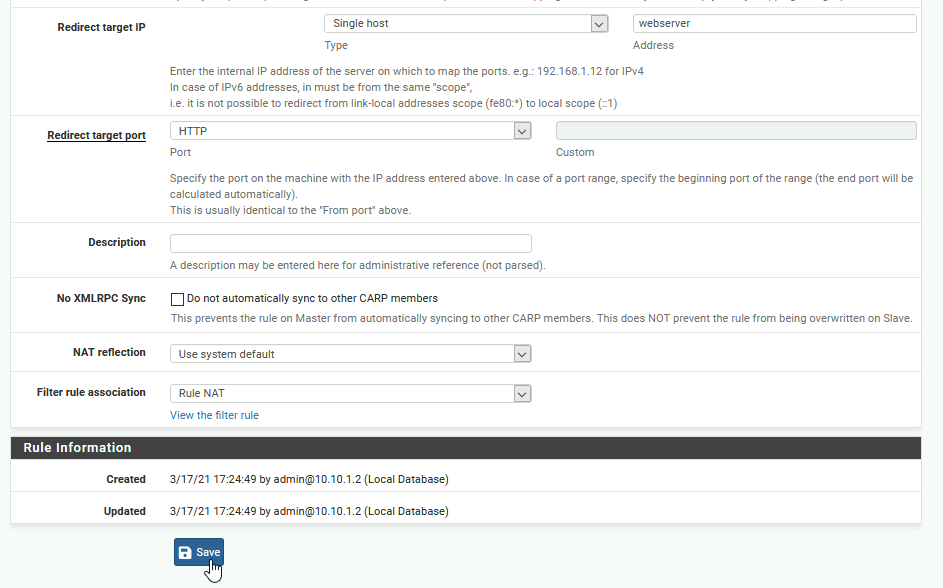Click the No XMLRPC Sync label
Image resolution: width=943 pixels, height=588 pixels.
pyautogui.click(x=101, y=298)
